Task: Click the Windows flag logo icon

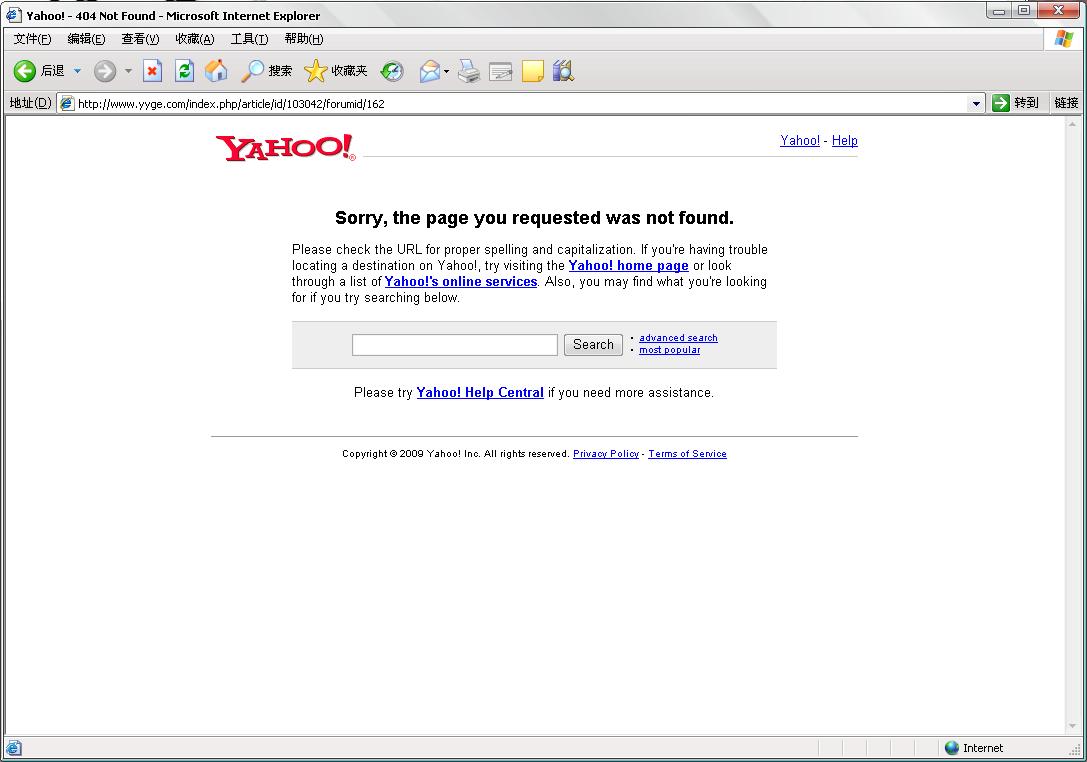Action: [1063, 39]
